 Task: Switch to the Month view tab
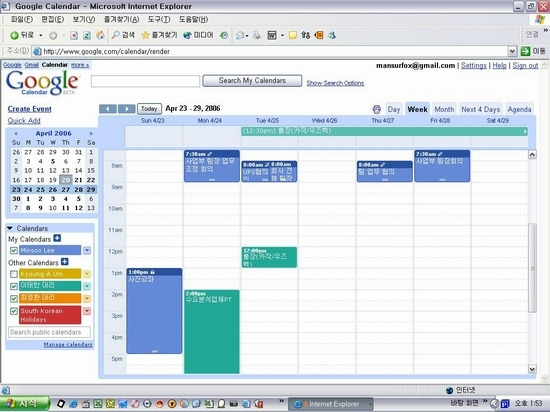pos(444,109)
